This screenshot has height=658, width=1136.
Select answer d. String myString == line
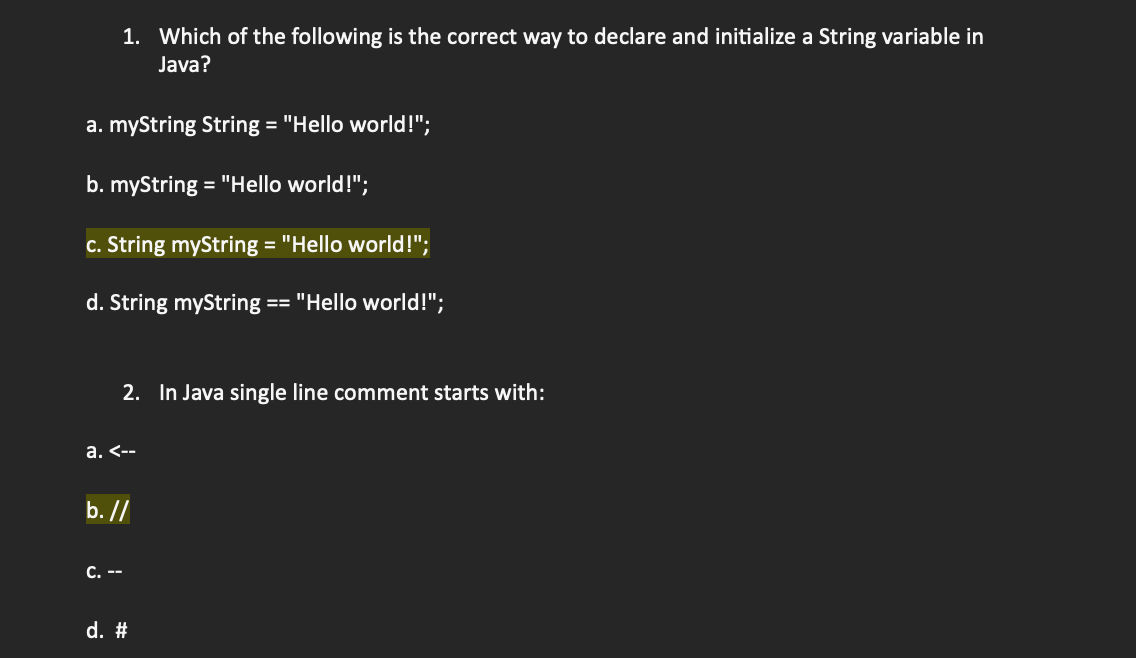pyautogui.click(x=264, y=302)
